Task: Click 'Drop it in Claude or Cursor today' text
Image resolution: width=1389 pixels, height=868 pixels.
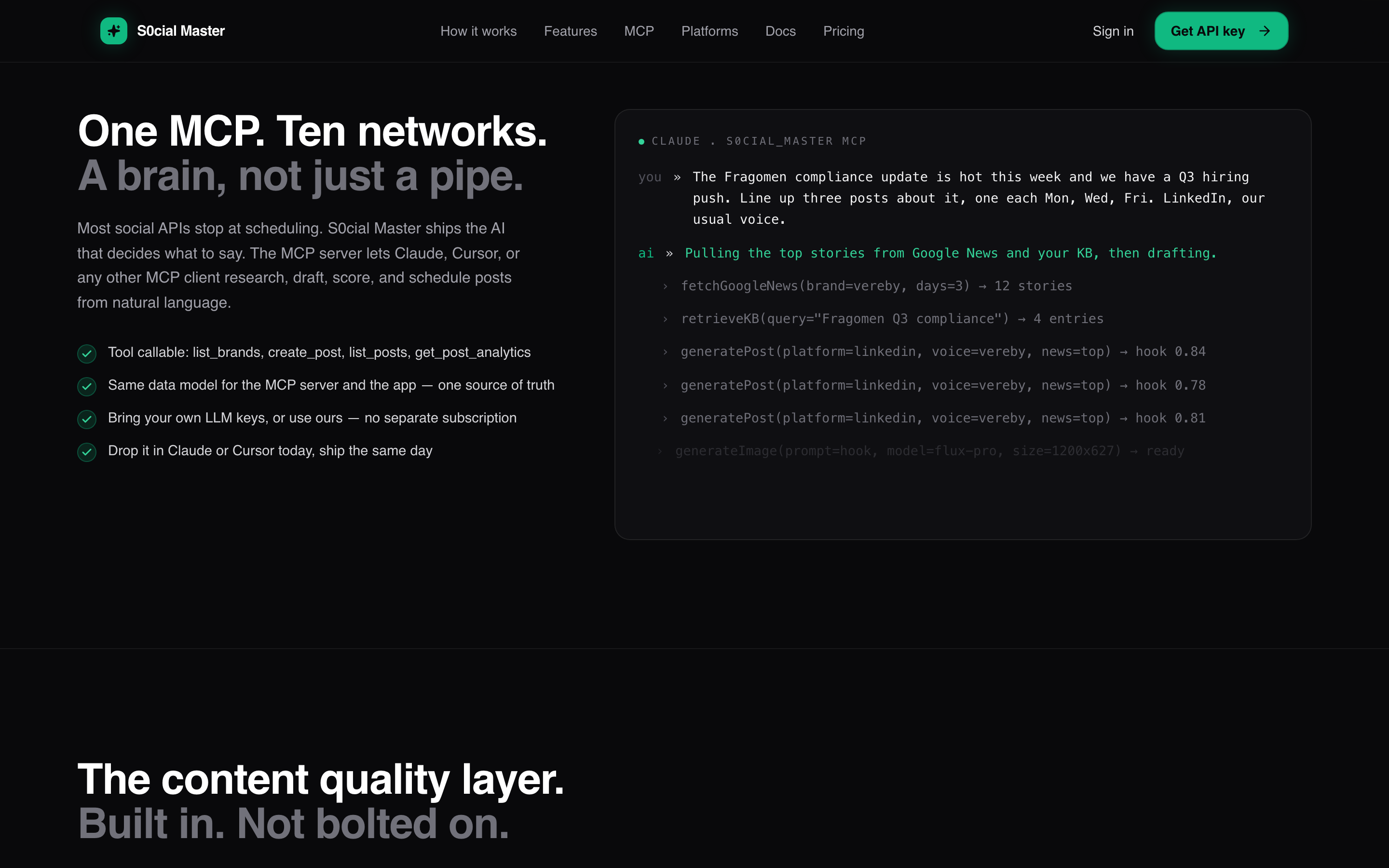Action: pos(271,451)
